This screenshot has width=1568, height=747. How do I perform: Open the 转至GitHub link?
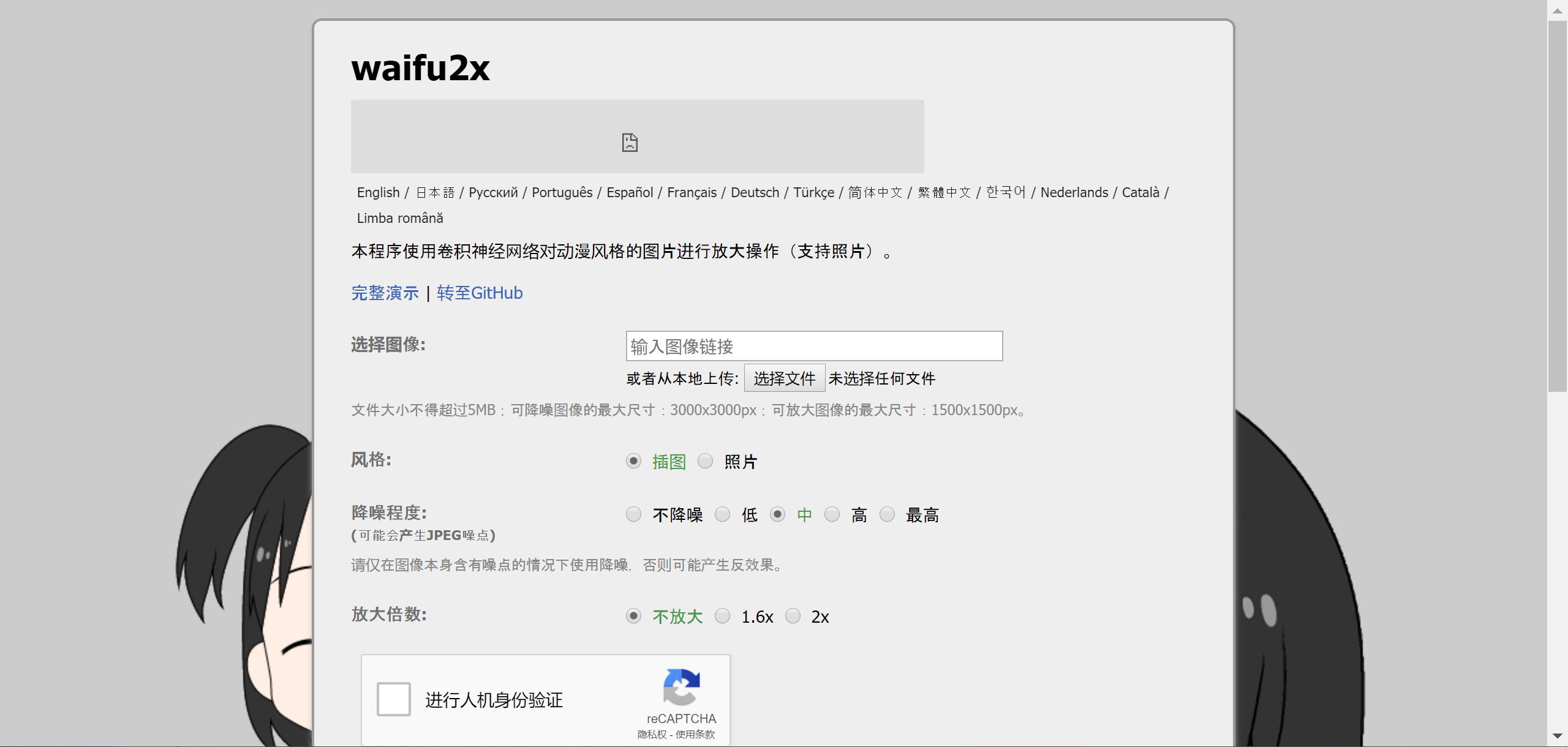click(x=478, y=293)
